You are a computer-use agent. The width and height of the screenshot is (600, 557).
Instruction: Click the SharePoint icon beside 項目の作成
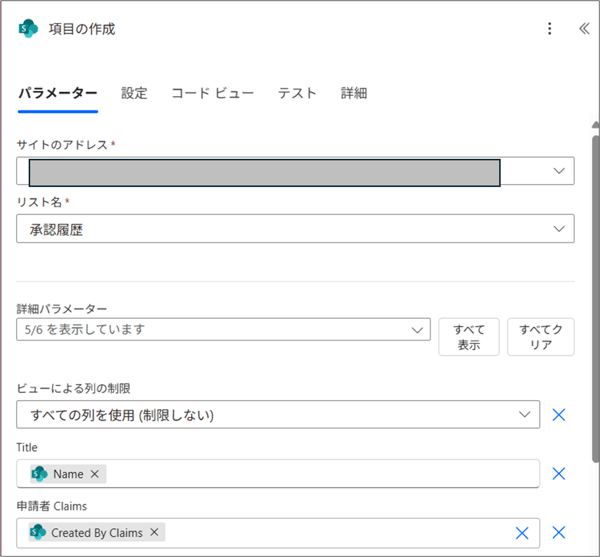coord(28,29)
